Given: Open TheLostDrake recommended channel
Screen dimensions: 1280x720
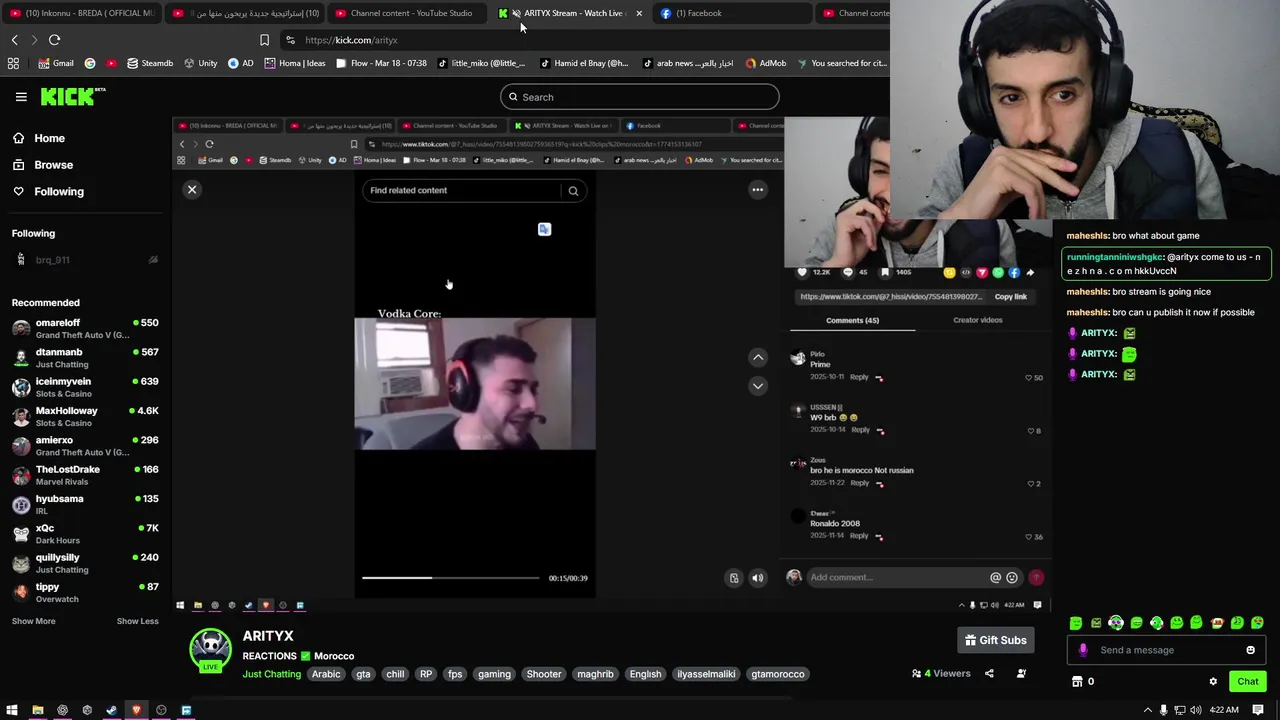Looking at the screenshot, I should 85,475.
